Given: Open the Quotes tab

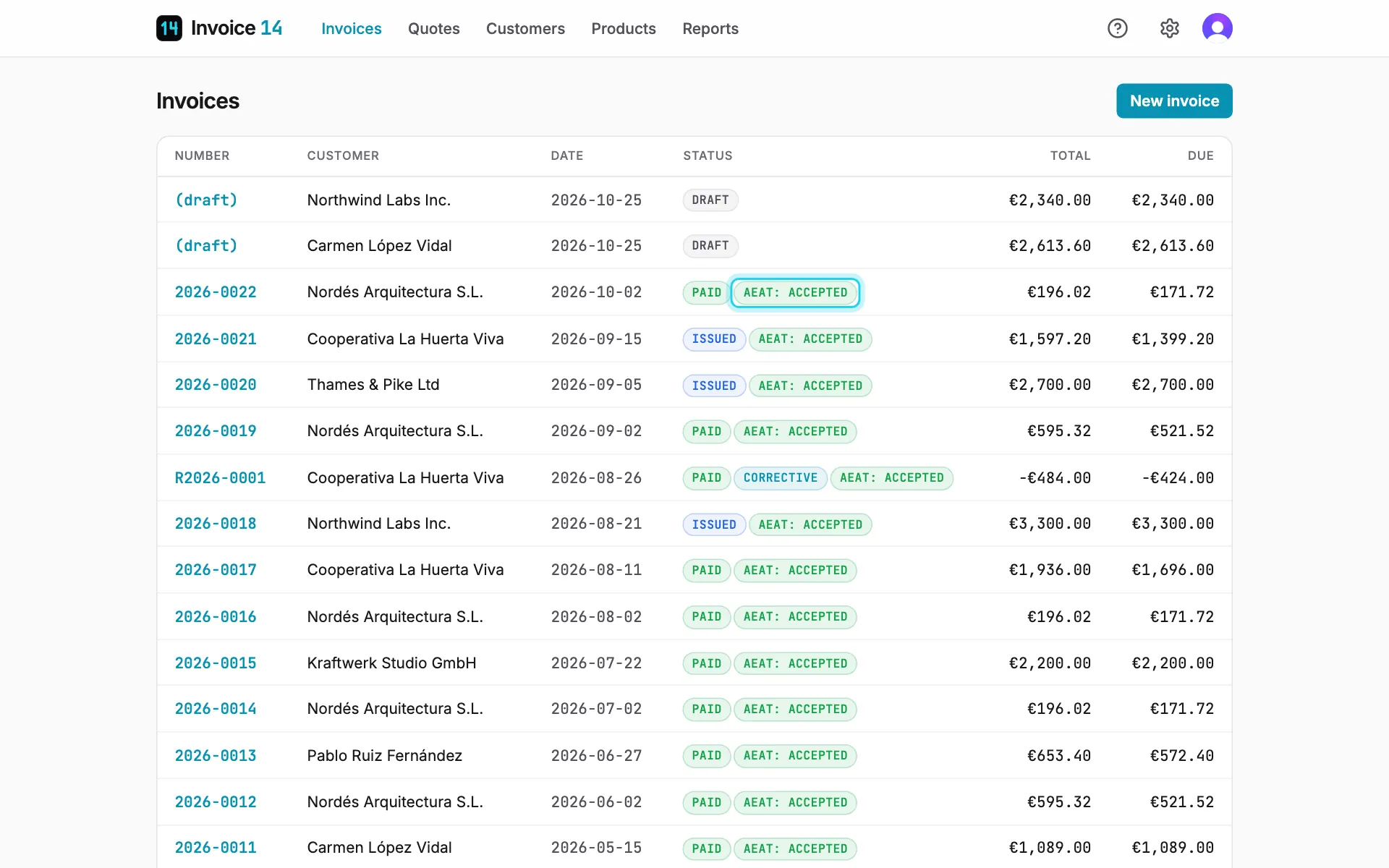Looking at the screenshot, I should (x=434, y=28).
